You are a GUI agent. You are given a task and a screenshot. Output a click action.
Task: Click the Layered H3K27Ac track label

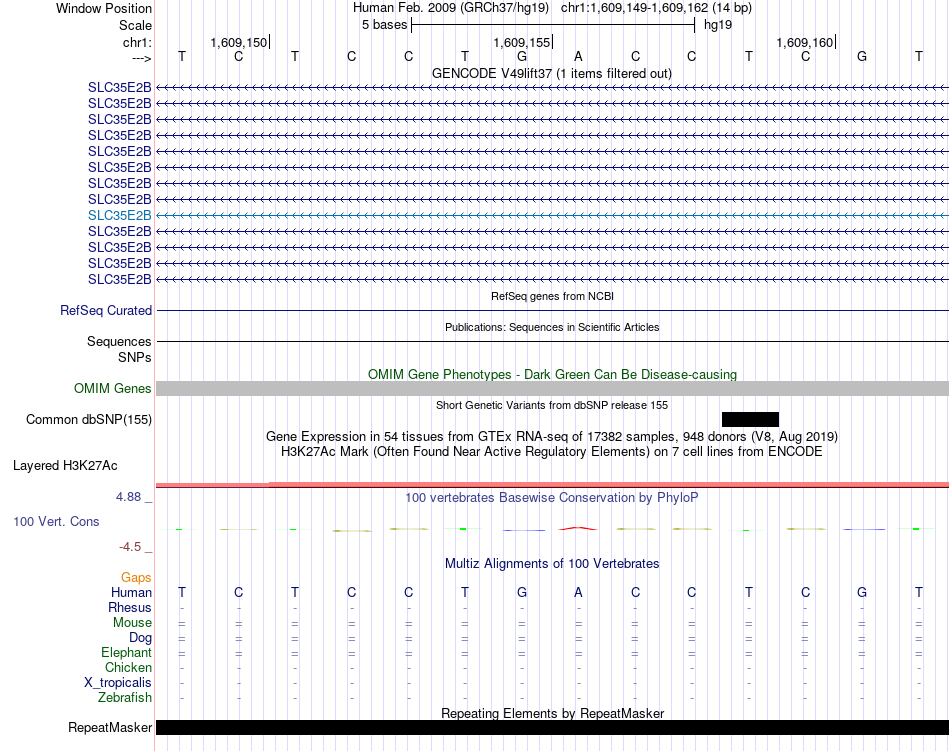click(65, 466)
